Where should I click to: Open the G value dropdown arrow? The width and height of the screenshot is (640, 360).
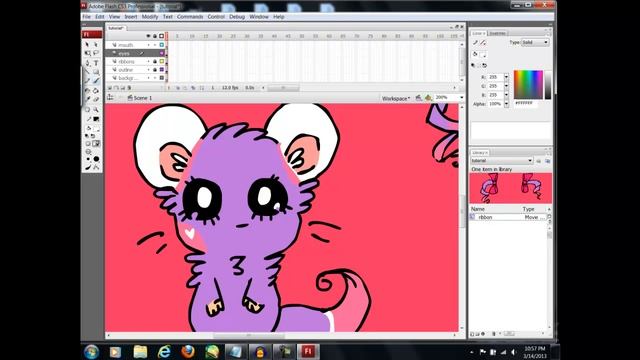[x=507, y=86]
